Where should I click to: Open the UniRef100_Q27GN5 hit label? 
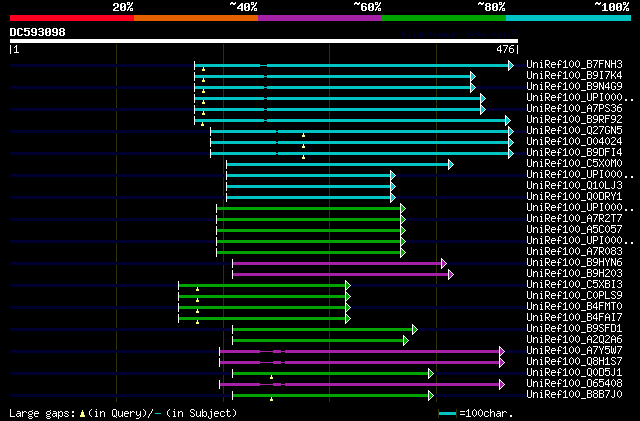[x=574, y=131]
